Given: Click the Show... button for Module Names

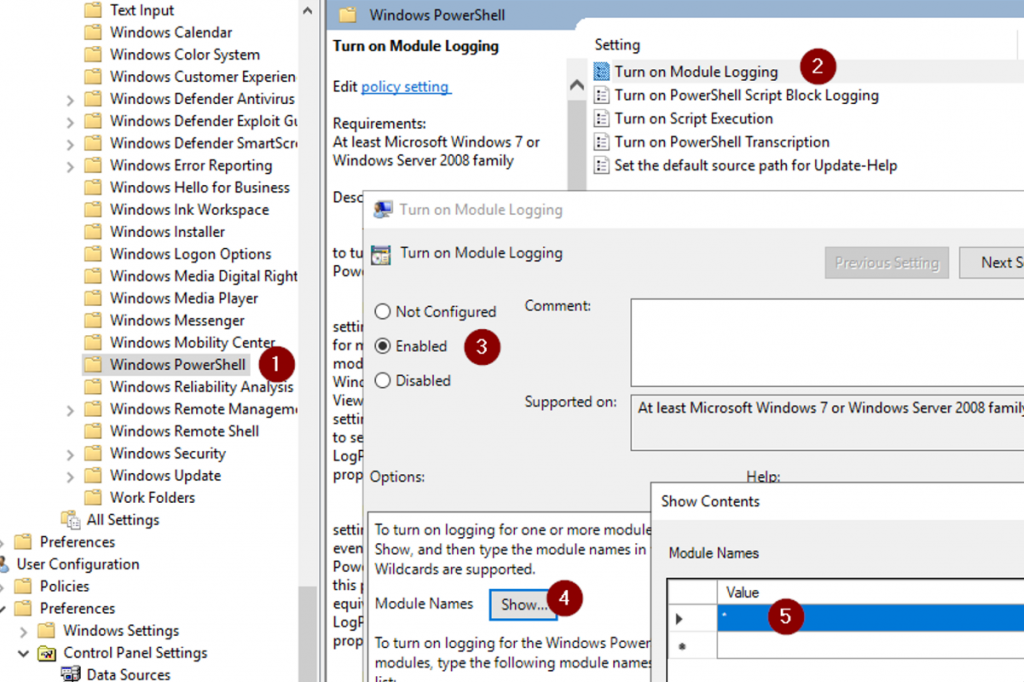Looking at the screenshot, I should click(523, 604).
